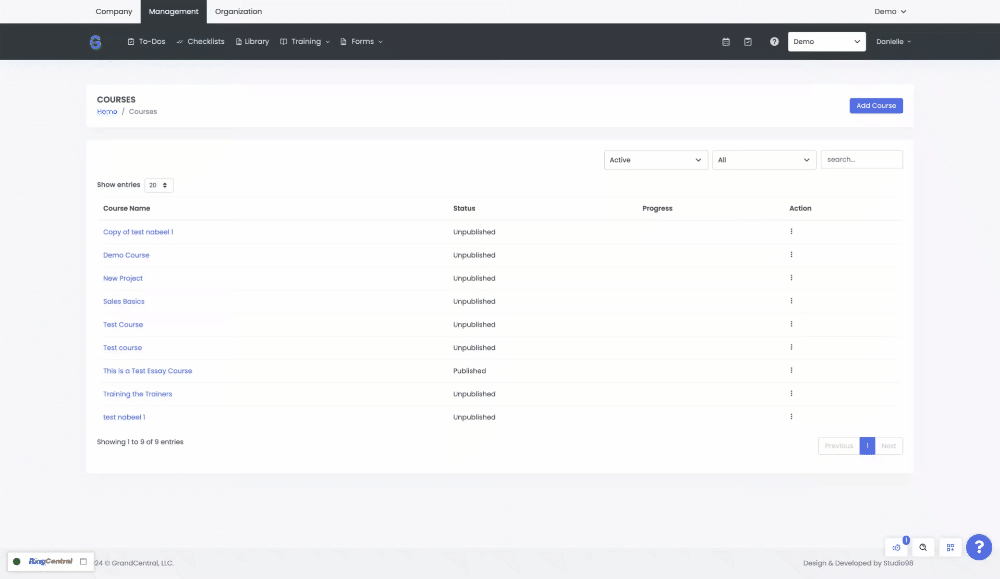This screenshot has height=579, width=1000.
Task: Open action menu for Sales Basics row
Action: coord(791,301)
